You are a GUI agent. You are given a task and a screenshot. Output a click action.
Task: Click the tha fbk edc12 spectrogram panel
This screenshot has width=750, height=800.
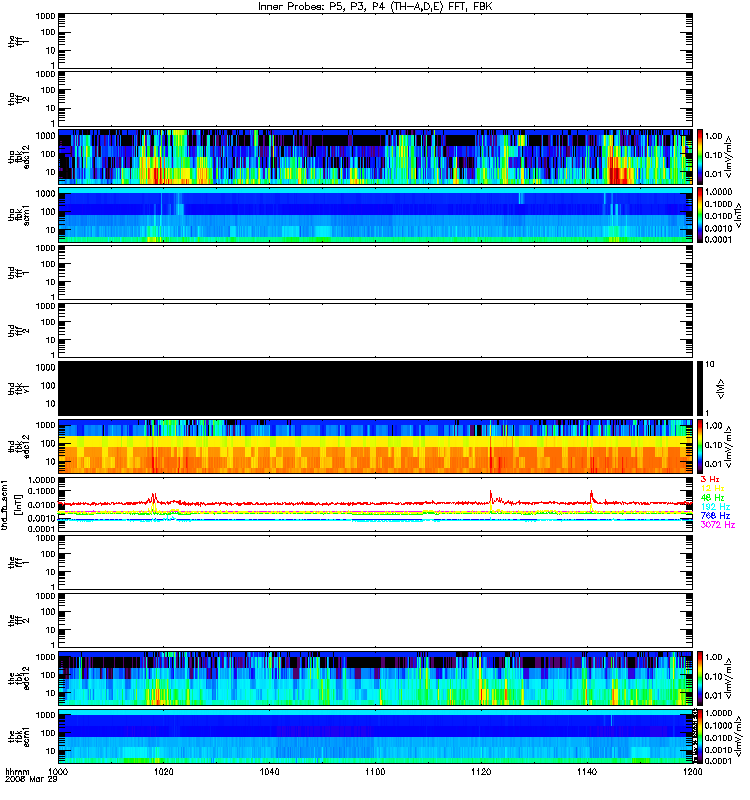coord(376,157)
